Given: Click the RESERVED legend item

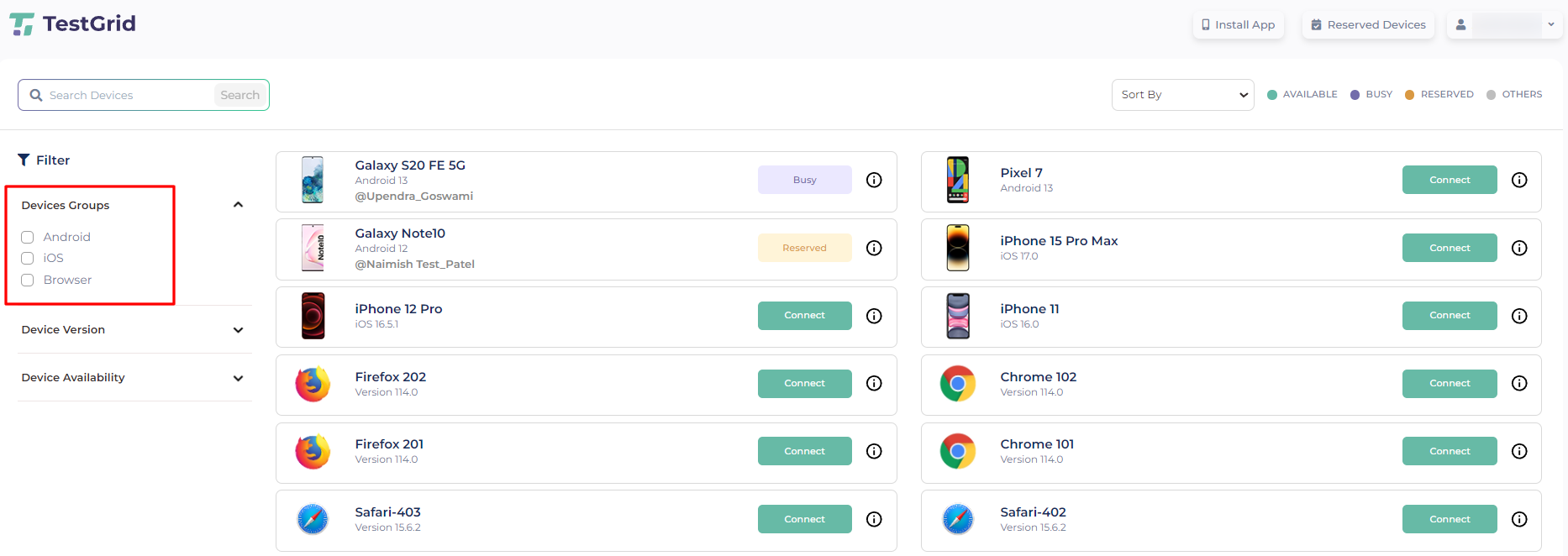Looking at the screenshot, I should 1439,94.
